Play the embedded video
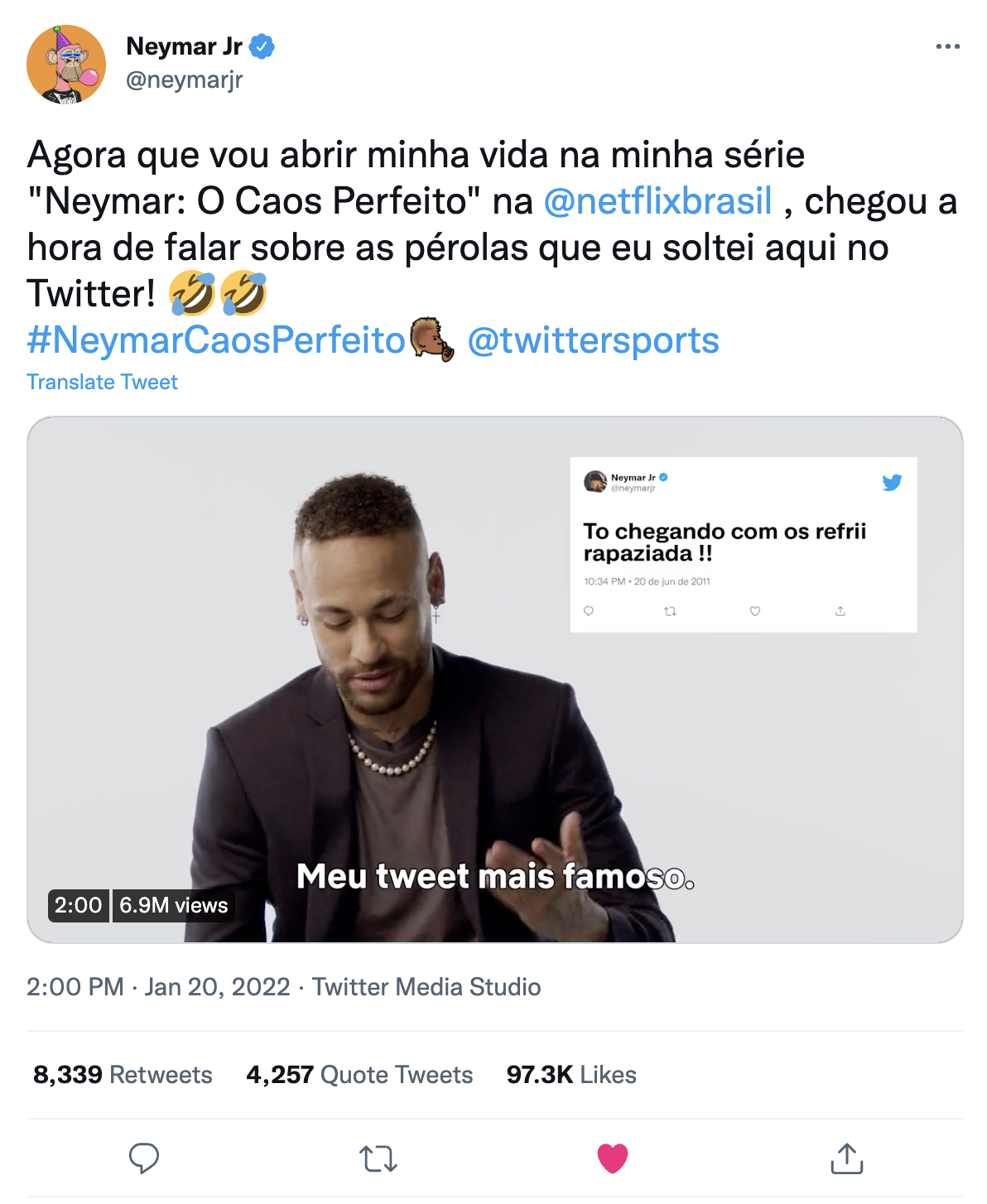This screenshot has height=1204, width=987. pos(494,679)
